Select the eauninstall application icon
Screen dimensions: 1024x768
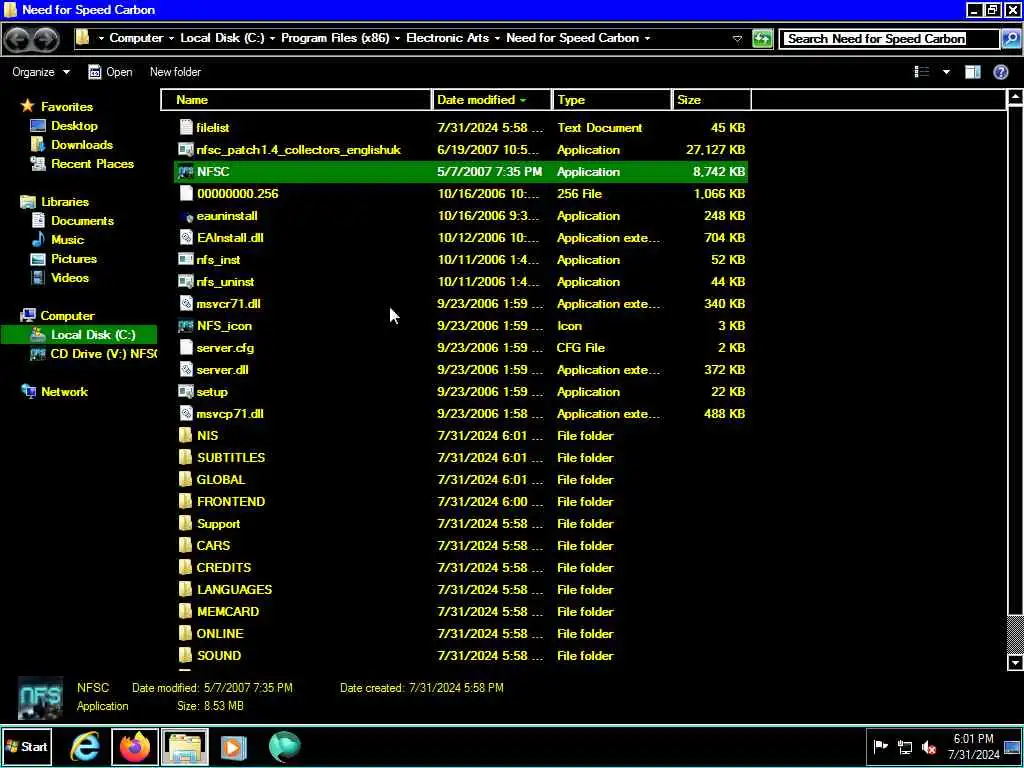(186, 216)
